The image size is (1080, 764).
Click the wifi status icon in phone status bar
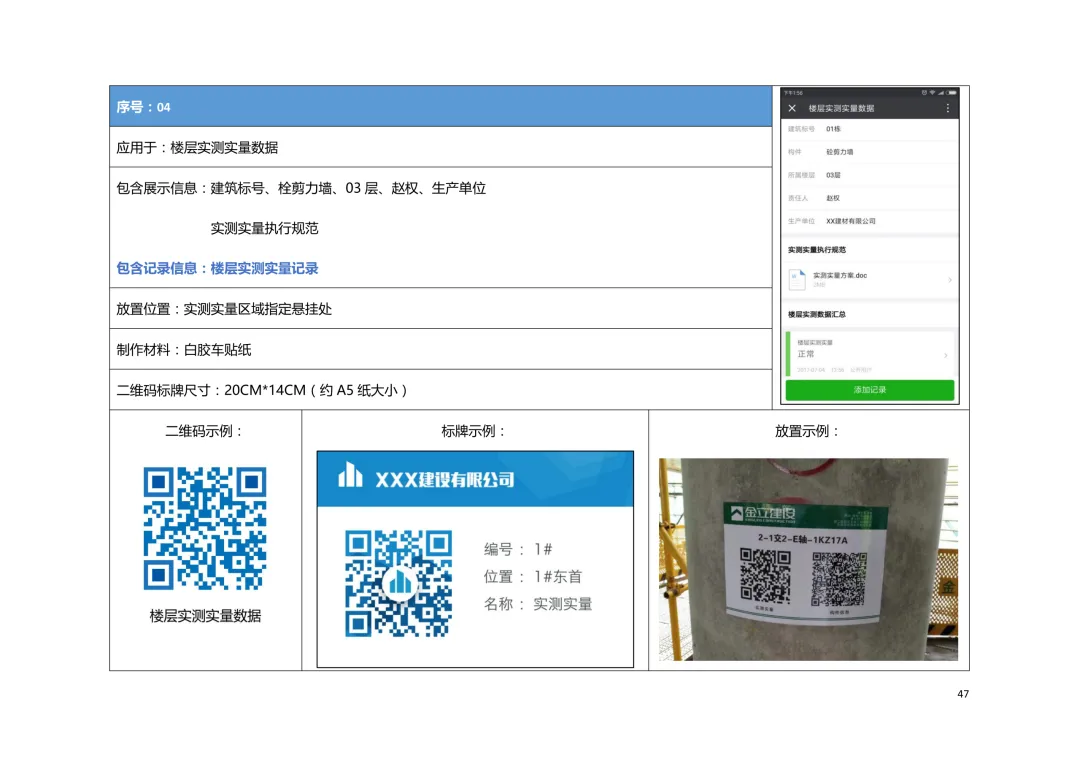[933, 92]
